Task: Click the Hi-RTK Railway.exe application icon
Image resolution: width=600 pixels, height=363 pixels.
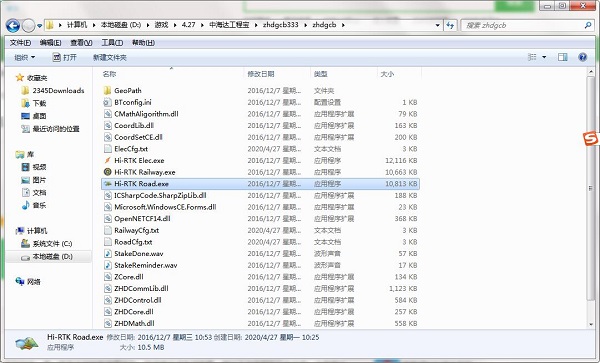Action: click(108, 172)
